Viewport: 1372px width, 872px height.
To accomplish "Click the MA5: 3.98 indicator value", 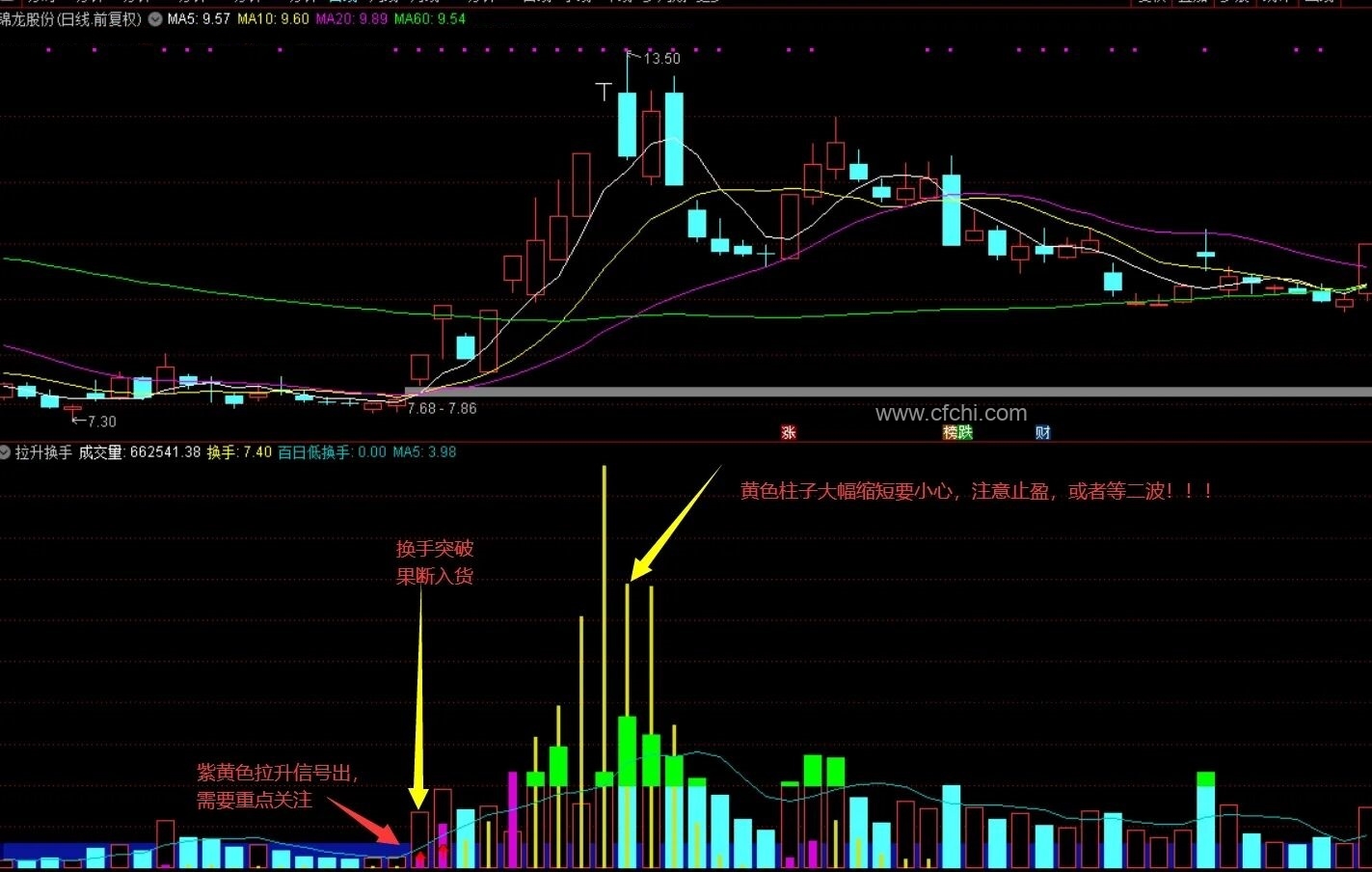I will pos(424,452).
